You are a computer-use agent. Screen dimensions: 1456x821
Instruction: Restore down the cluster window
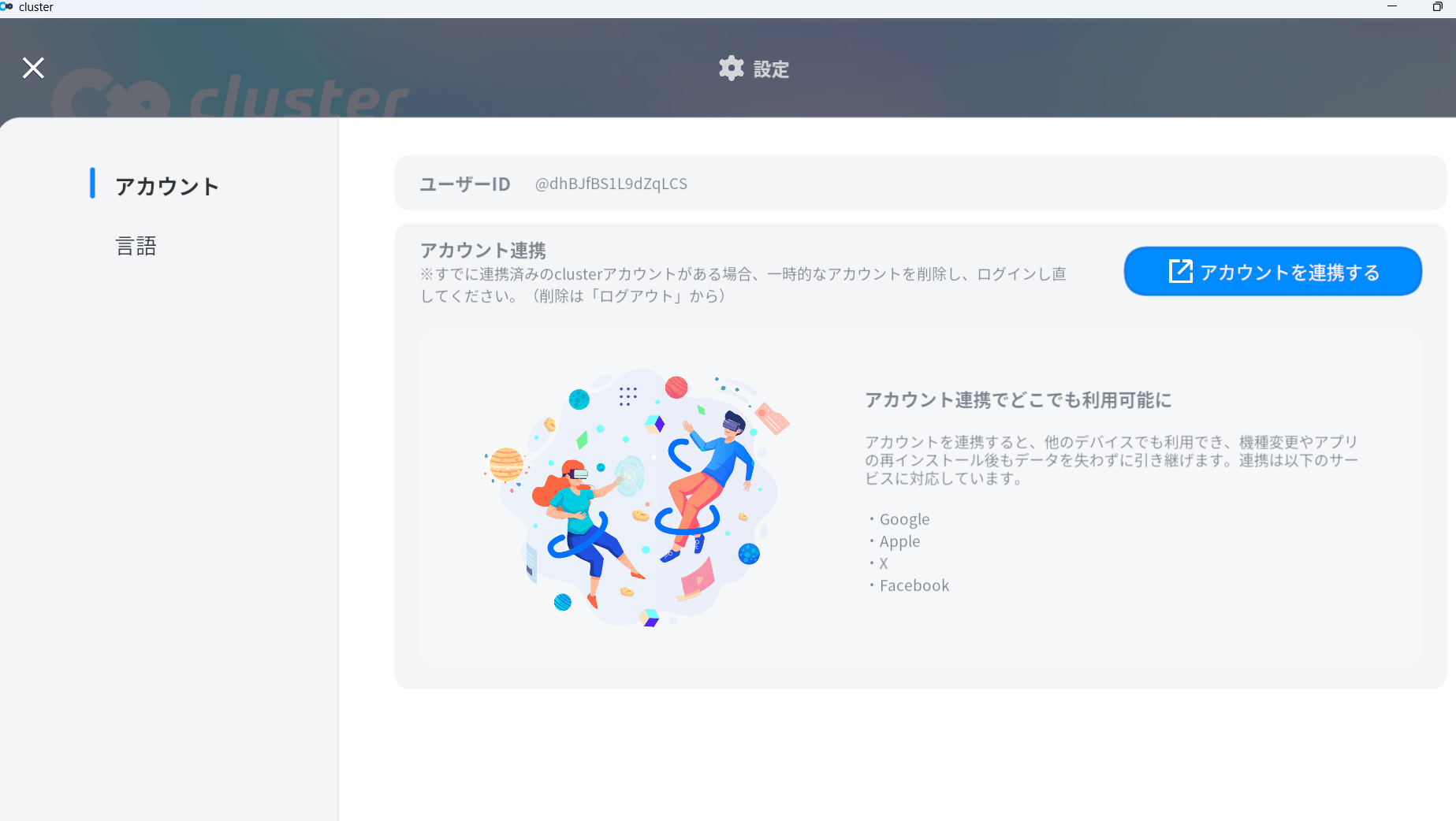point(1437,7)
